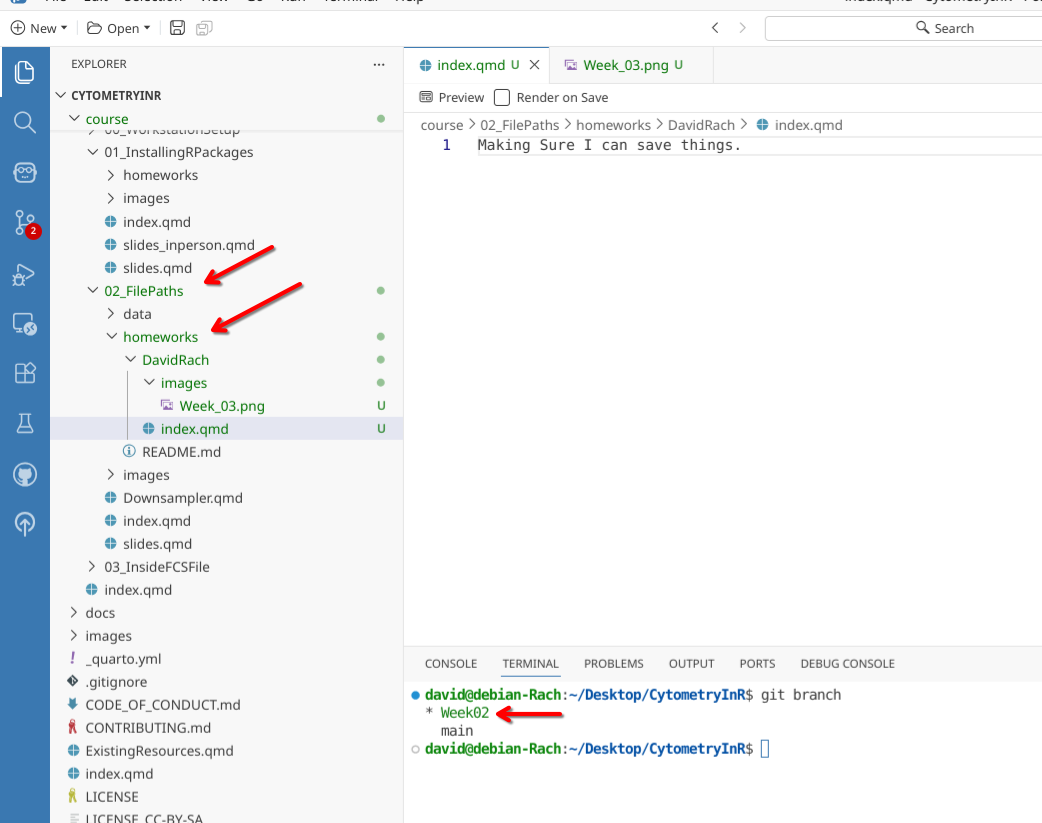
Task: Open the Remote Explorer view
Action: click(25, 323)
